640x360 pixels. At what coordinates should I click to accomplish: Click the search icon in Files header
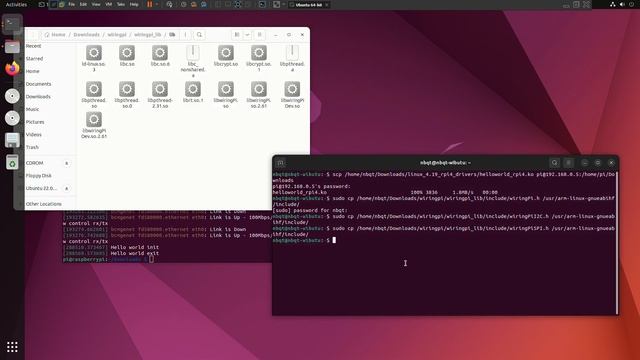pos(199,35)
